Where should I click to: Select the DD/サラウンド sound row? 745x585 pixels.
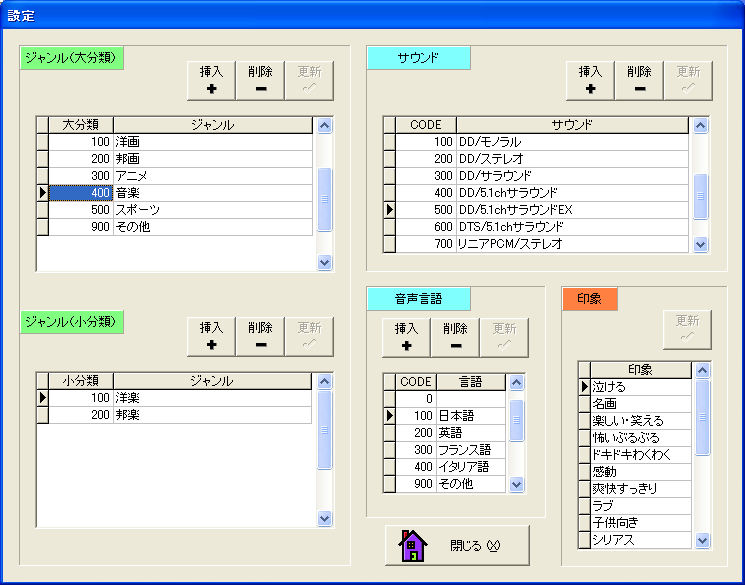542,176
